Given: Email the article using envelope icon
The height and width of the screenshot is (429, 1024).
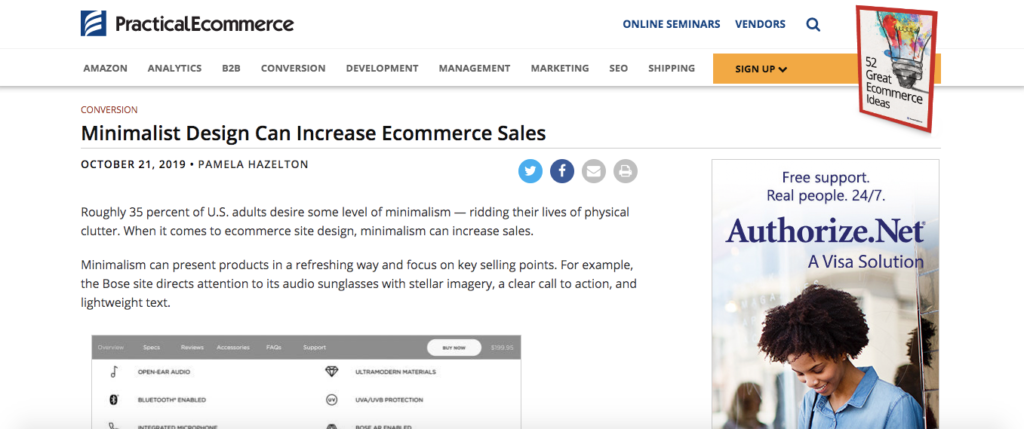Looking at the screenshot, I should point(594,172).
